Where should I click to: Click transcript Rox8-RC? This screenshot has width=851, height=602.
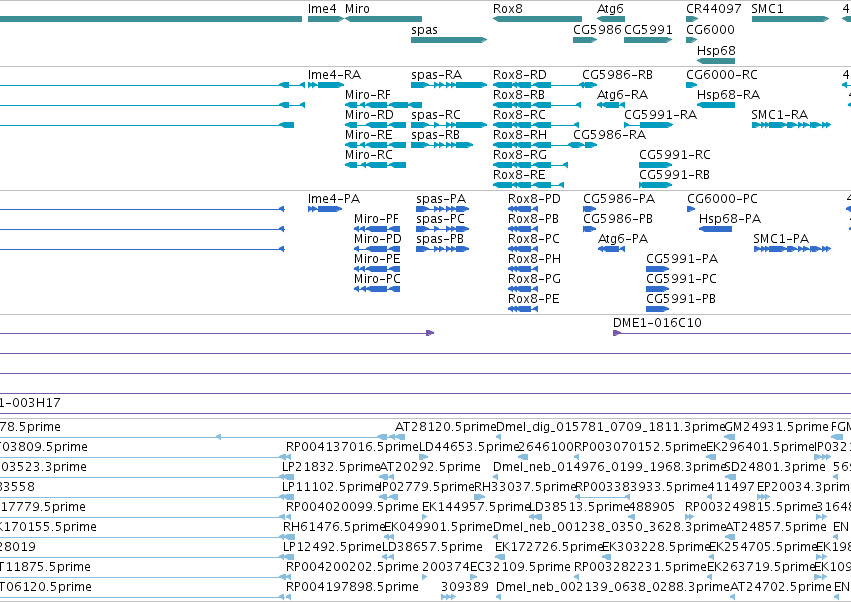(x=519, y=115)
